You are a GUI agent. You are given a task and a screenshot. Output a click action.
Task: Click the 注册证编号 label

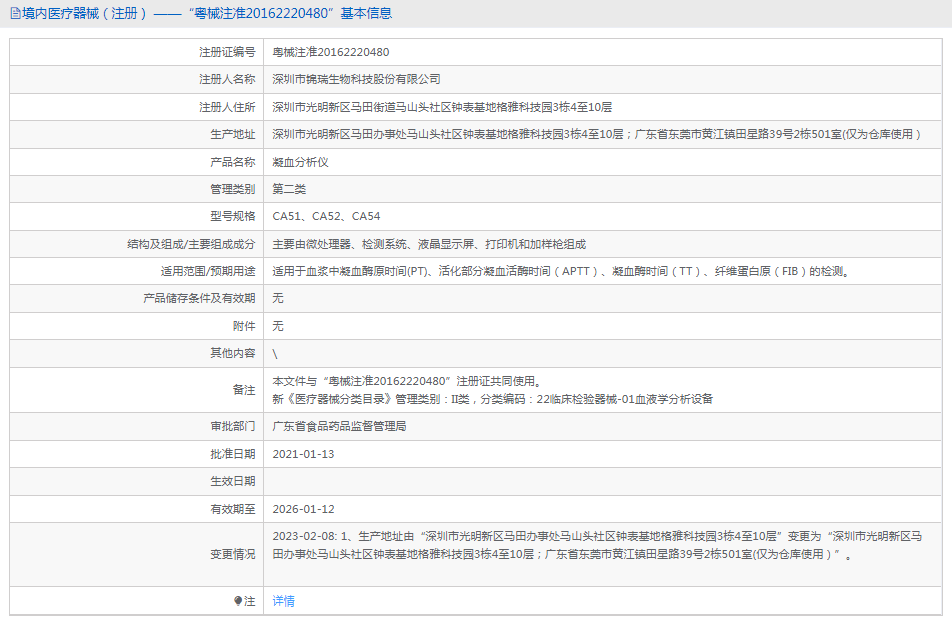point(227,52)
